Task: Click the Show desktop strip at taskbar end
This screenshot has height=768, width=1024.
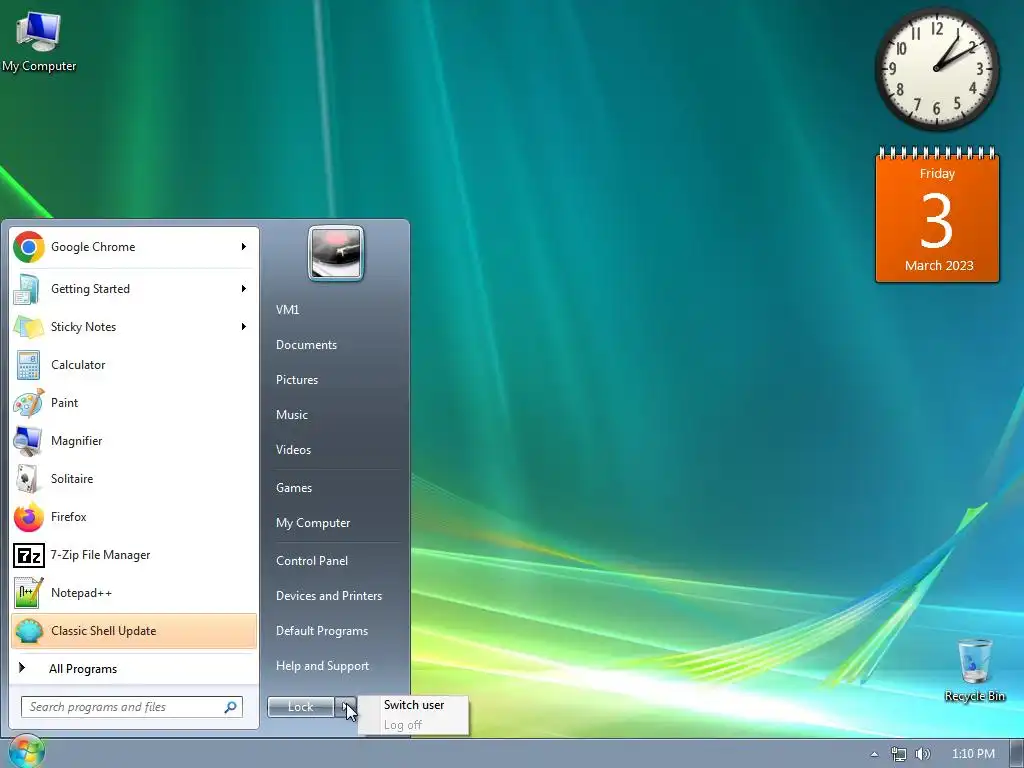Action: click(x=1017, y=754)
